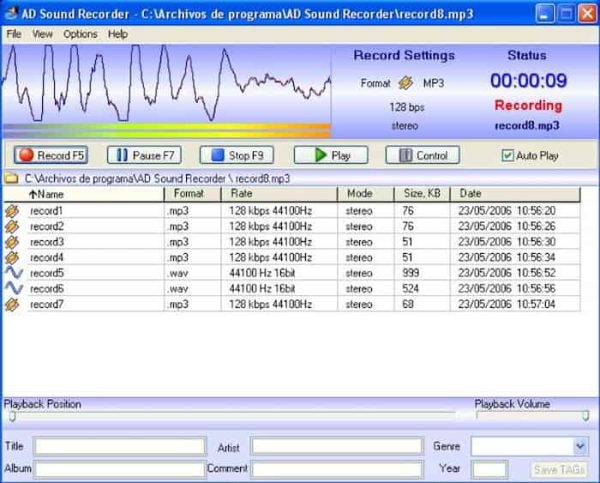Minimize the AD Sound Recorder window
The image size is (600, 483).
coord(544,14)
